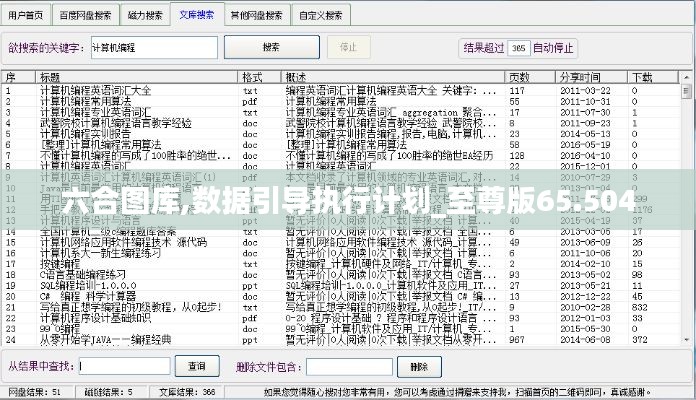Click the 页数 column header
The image size is (696, 400).
(x=529, y=77)
